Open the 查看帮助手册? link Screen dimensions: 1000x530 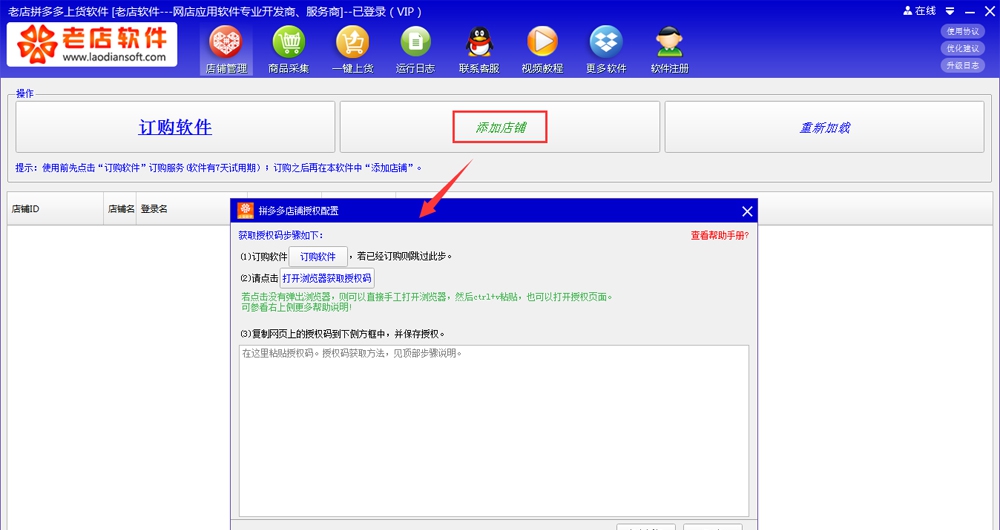click(719, 235)
